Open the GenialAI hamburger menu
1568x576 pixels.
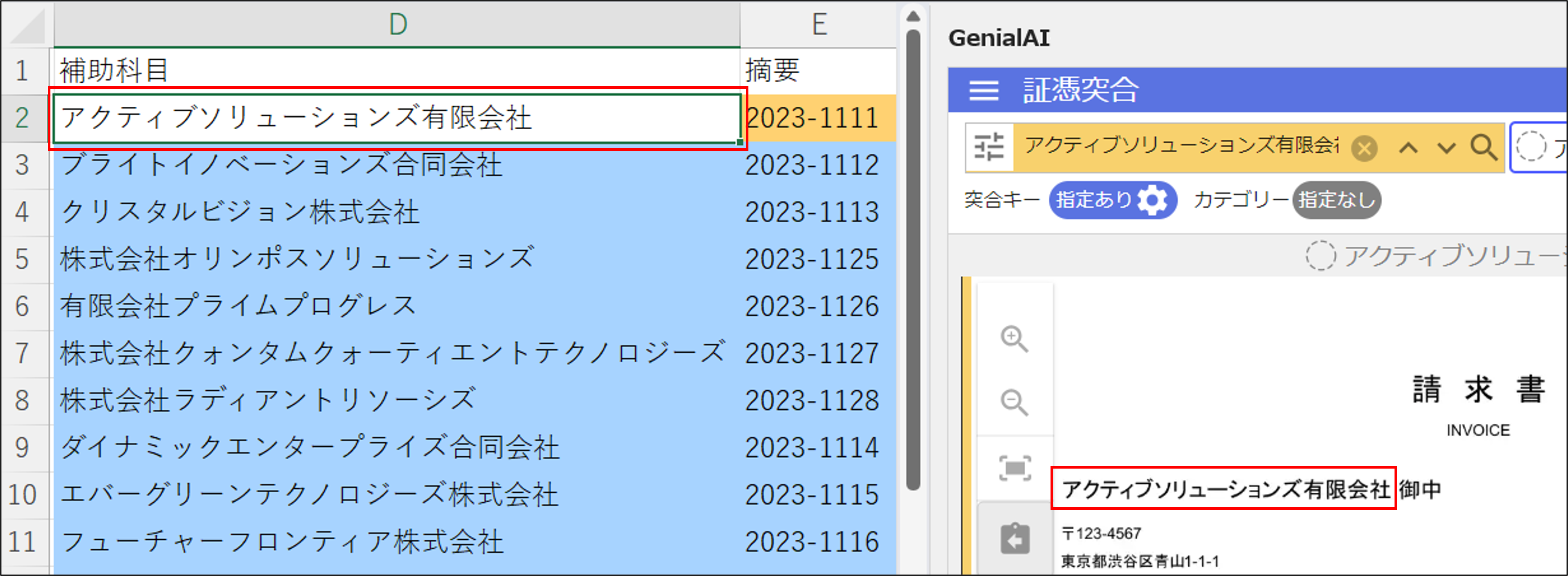tap(984, 91)
